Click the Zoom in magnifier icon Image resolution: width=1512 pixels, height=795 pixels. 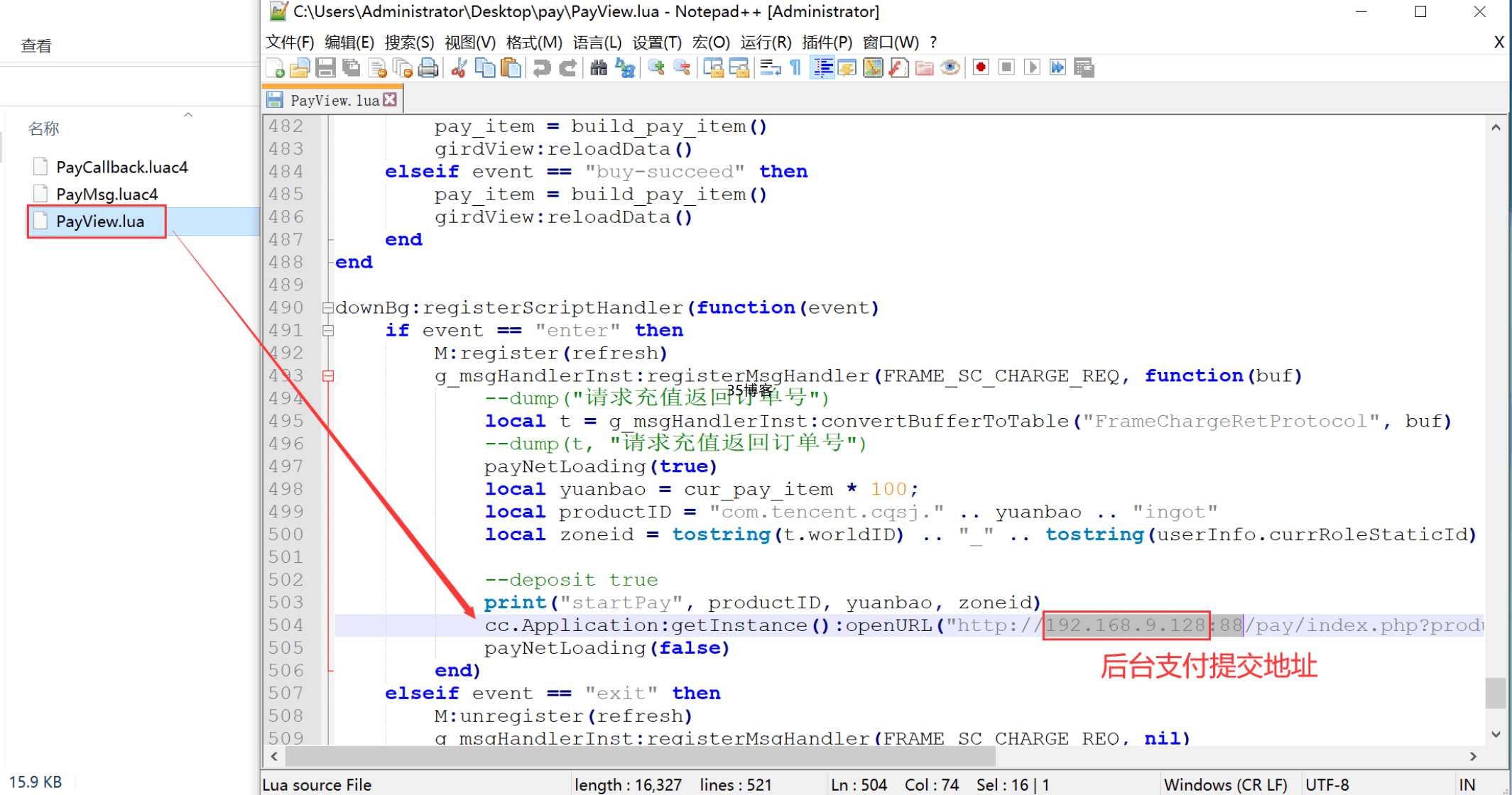(x=656, y=68)
